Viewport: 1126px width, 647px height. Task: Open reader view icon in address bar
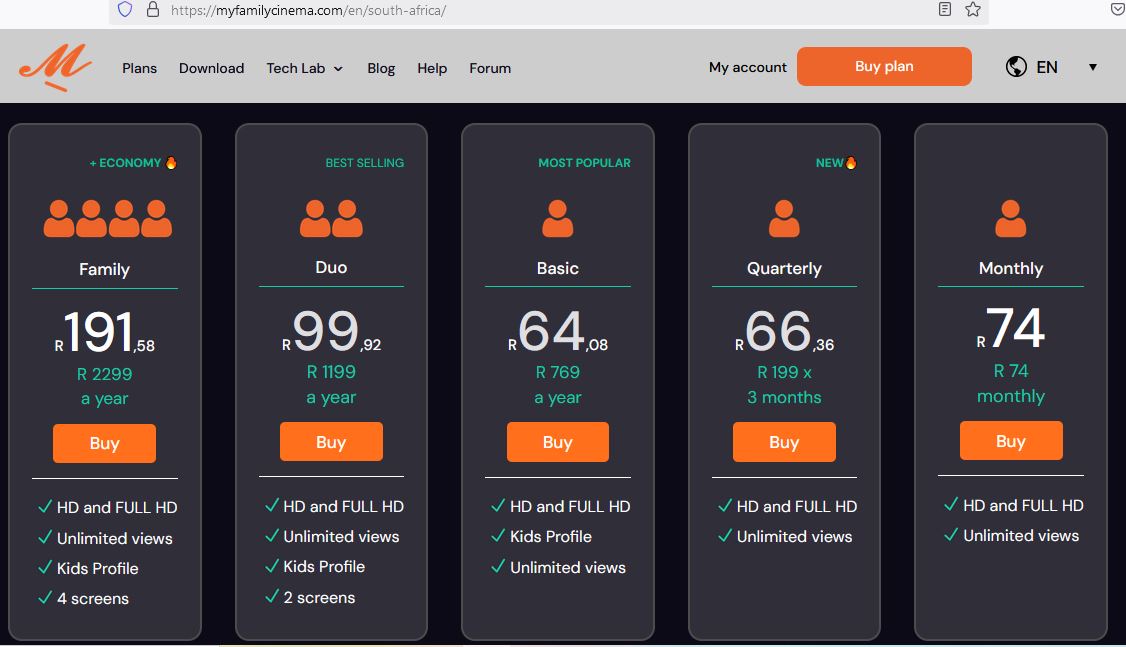tap(945, 10)
